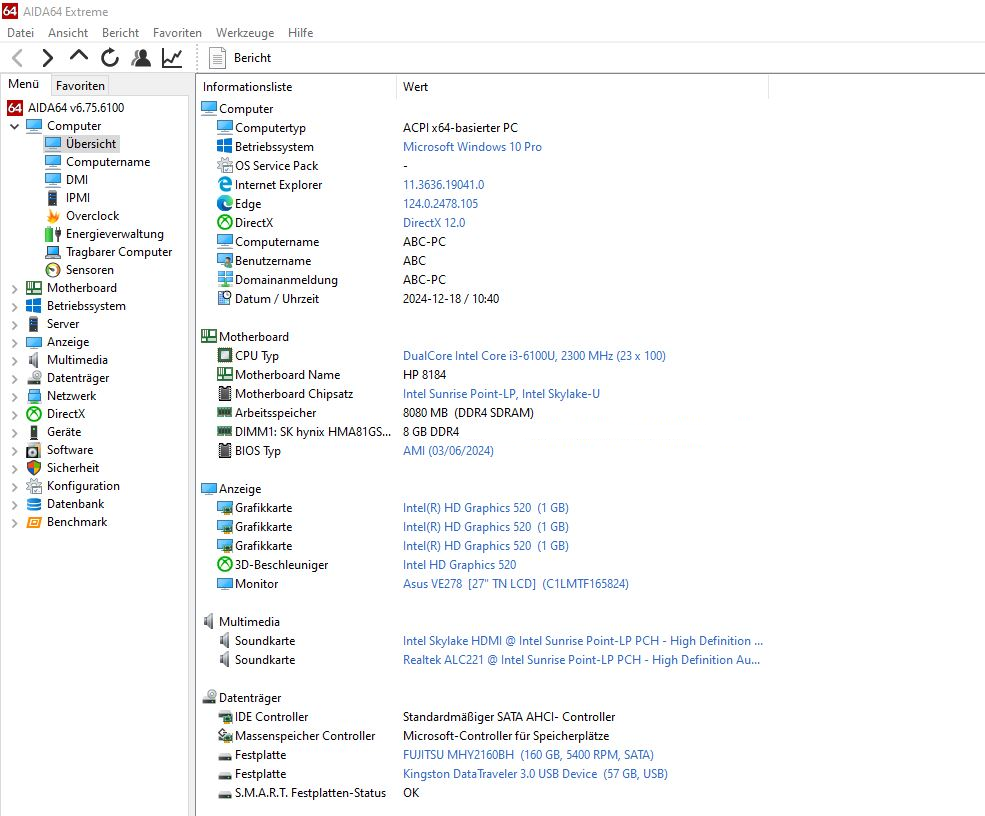Switch to the Favoriten tab
This screenshot has height=816, width=985.
coord(80,86)
